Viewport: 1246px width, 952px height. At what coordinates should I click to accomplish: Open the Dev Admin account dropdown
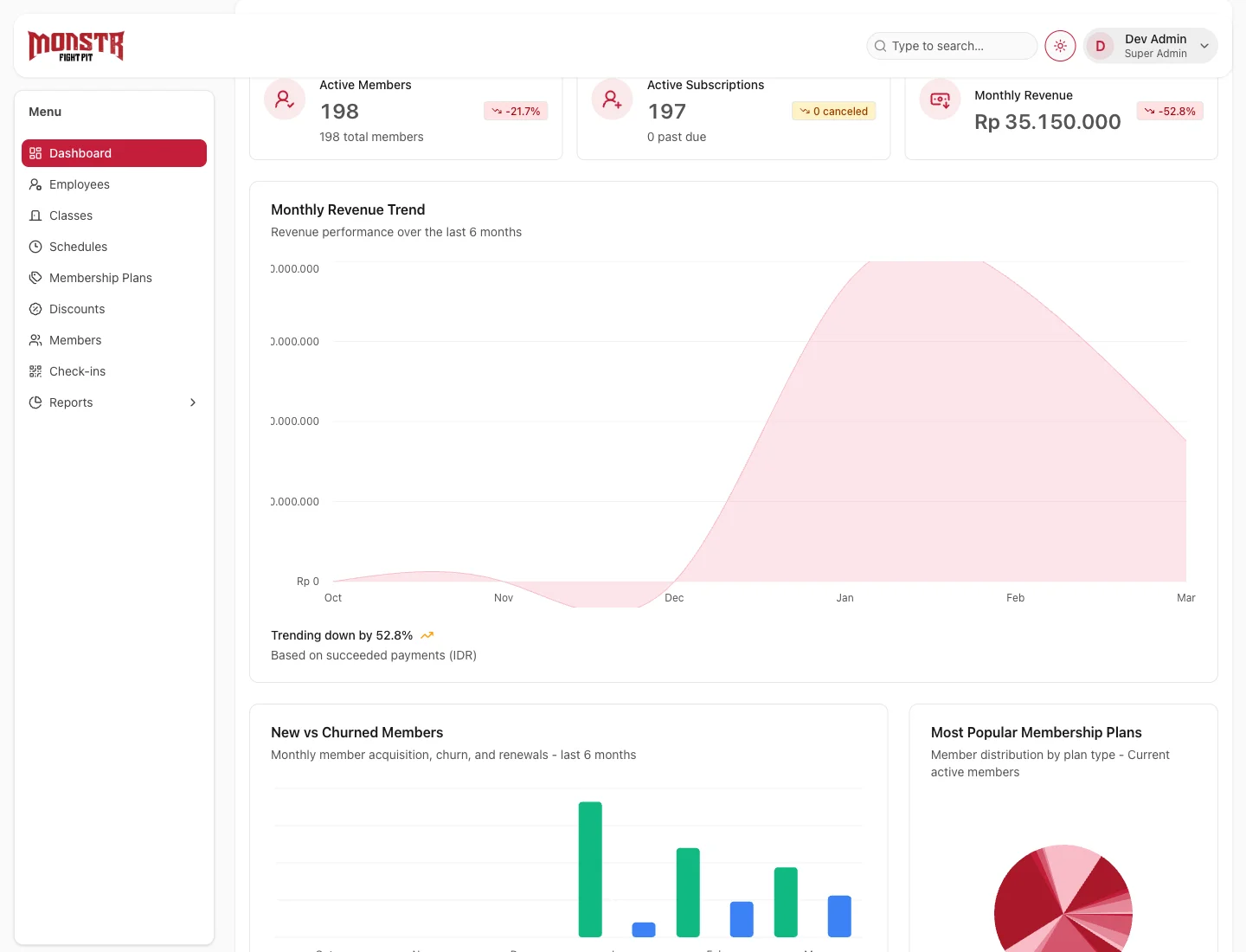tap(1204, 46)
